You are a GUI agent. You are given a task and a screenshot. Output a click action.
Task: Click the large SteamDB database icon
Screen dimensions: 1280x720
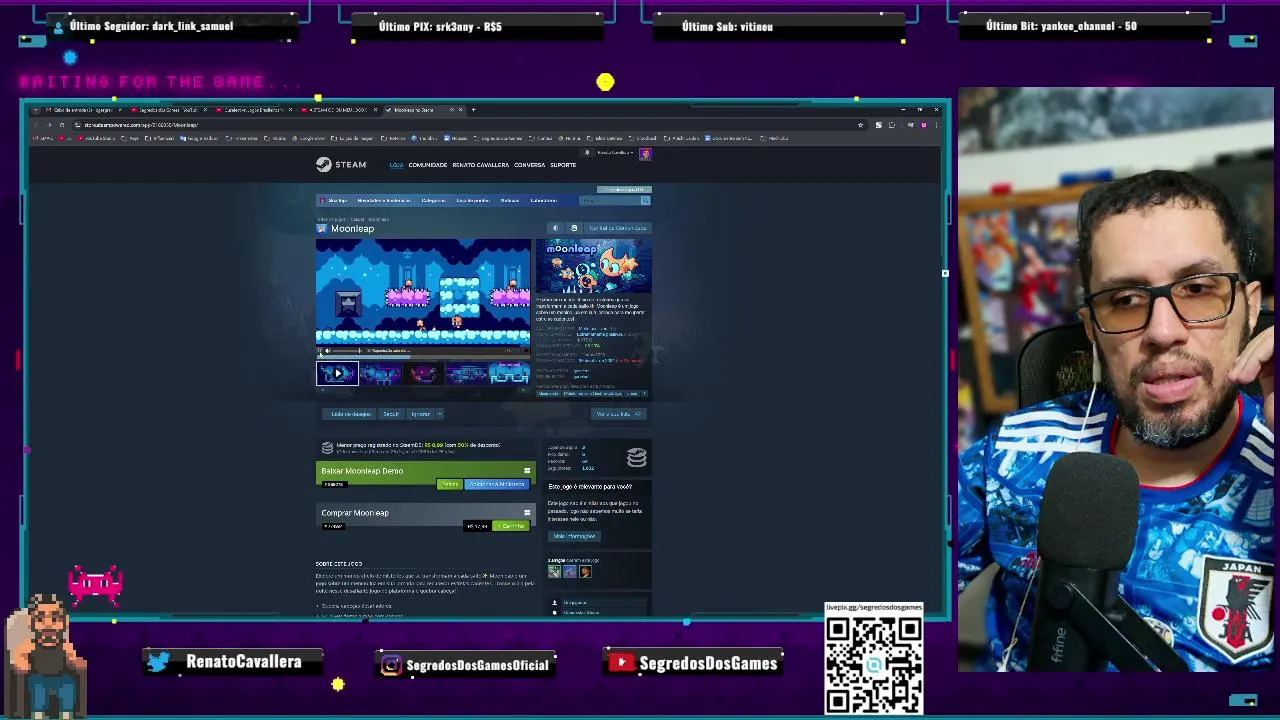[x=637, y=458]
